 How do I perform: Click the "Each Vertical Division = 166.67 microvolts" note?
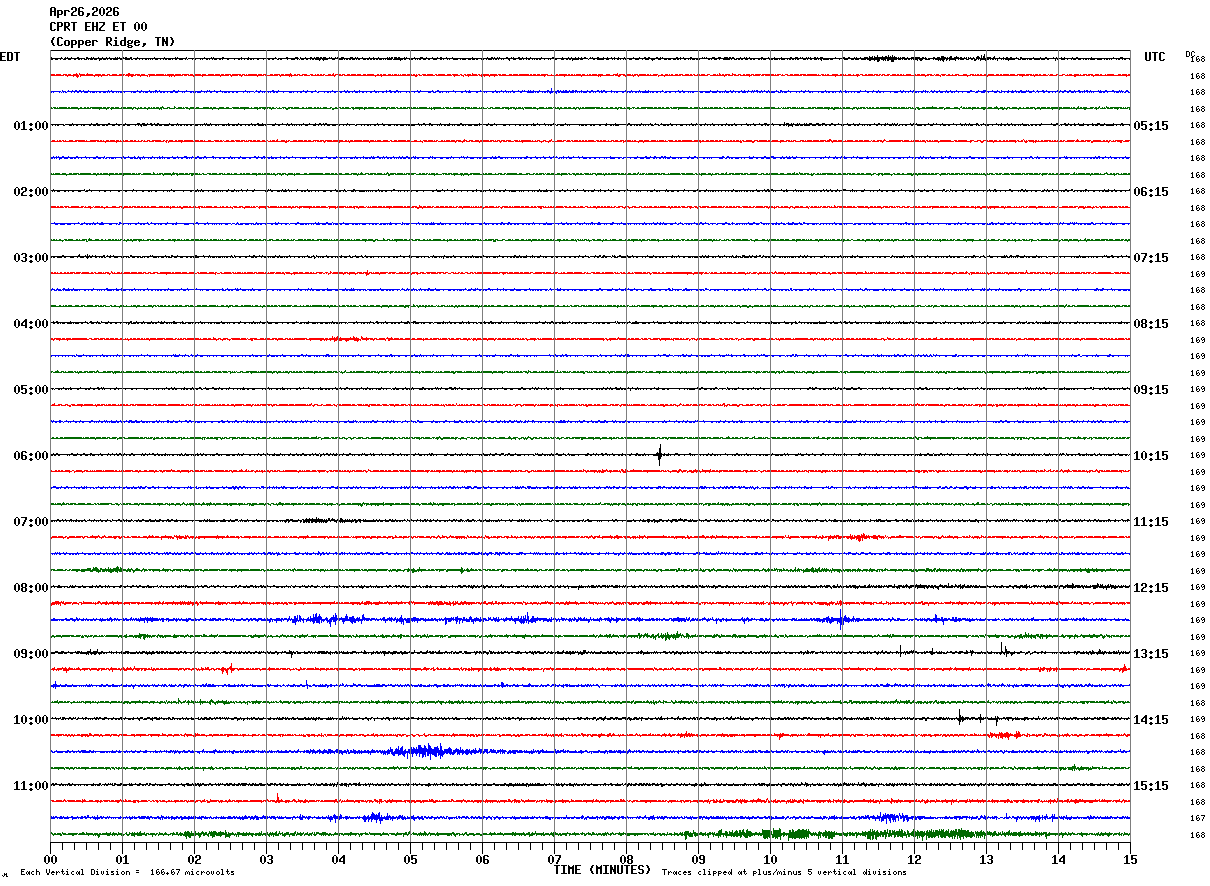127,873
